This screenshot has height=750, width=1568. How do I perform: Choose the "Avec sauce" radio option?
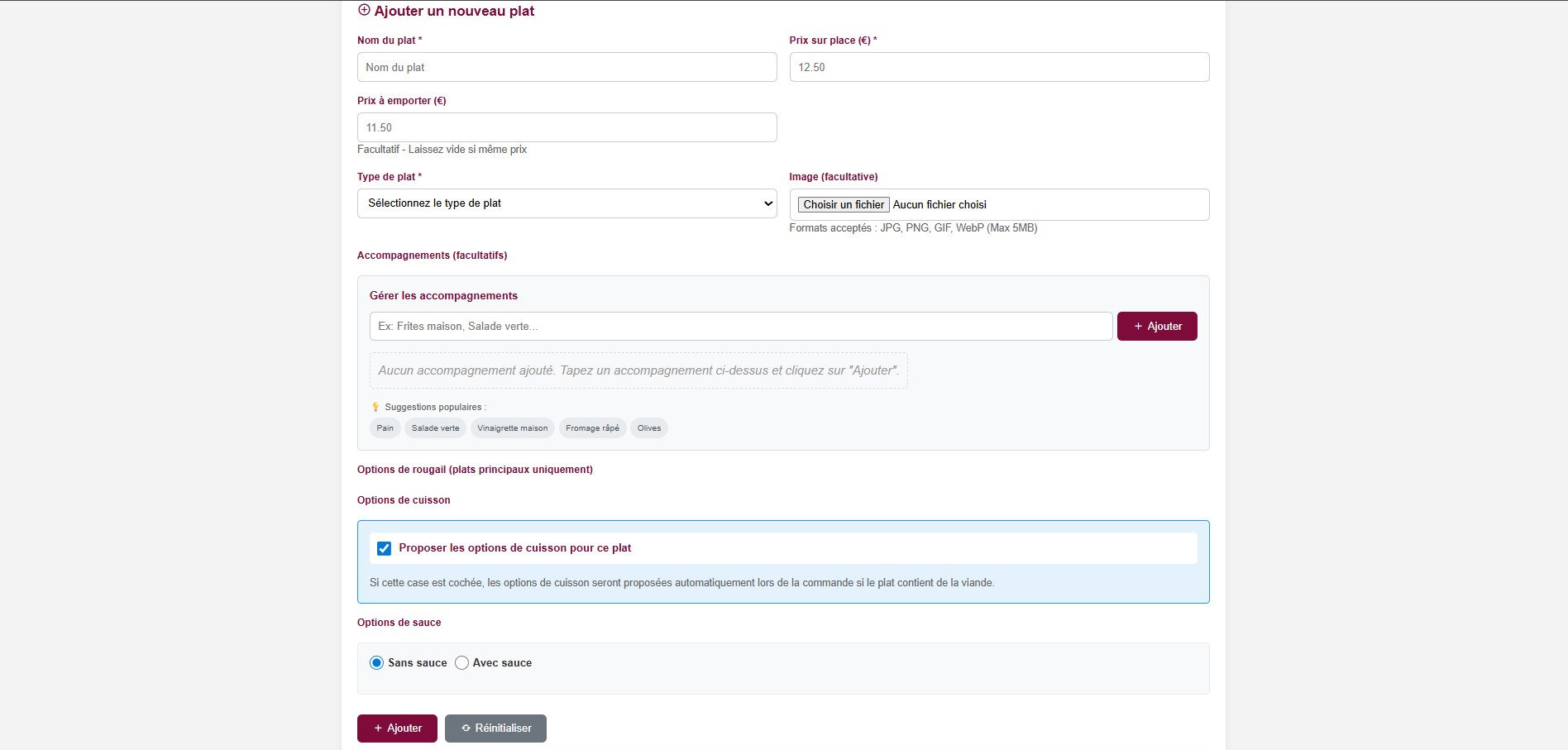click(x=461, y=663)
